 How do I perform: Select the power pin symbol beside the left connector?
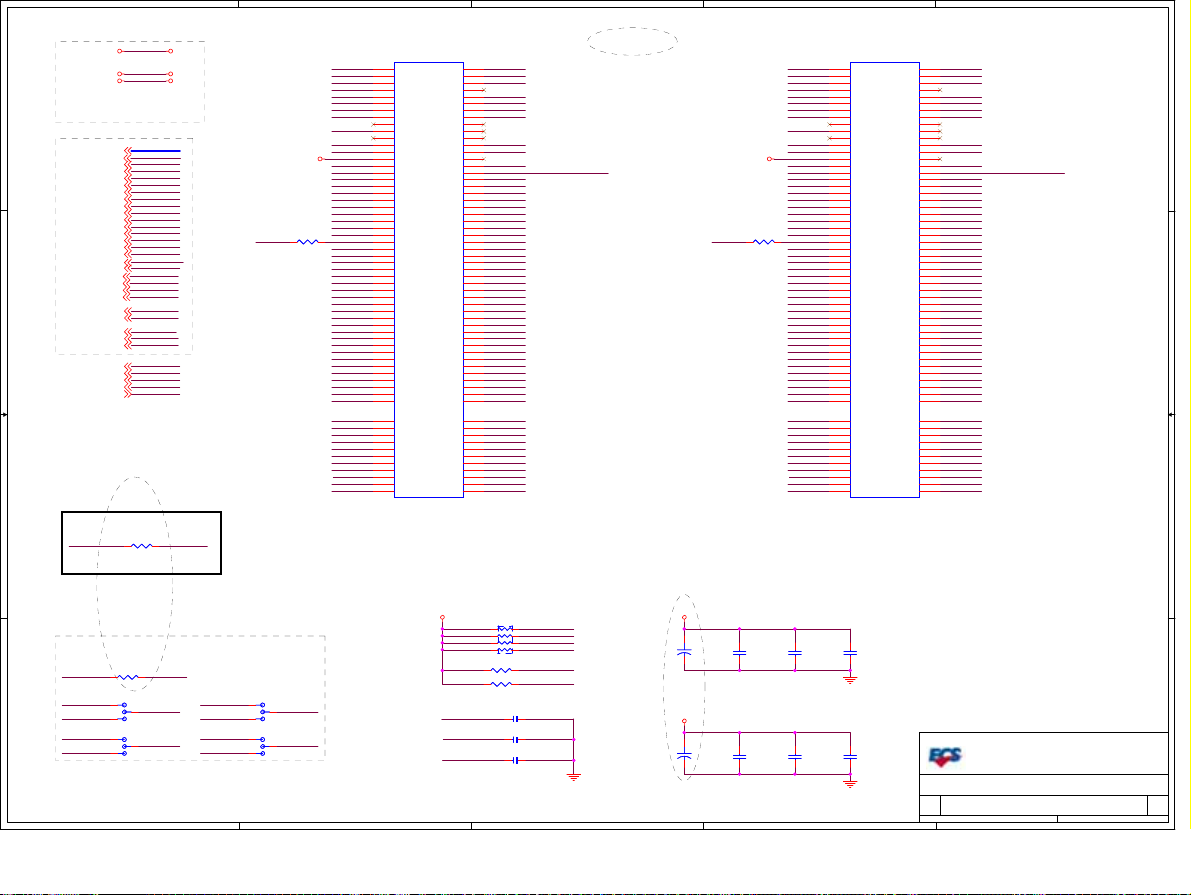[x=321, y=159]
